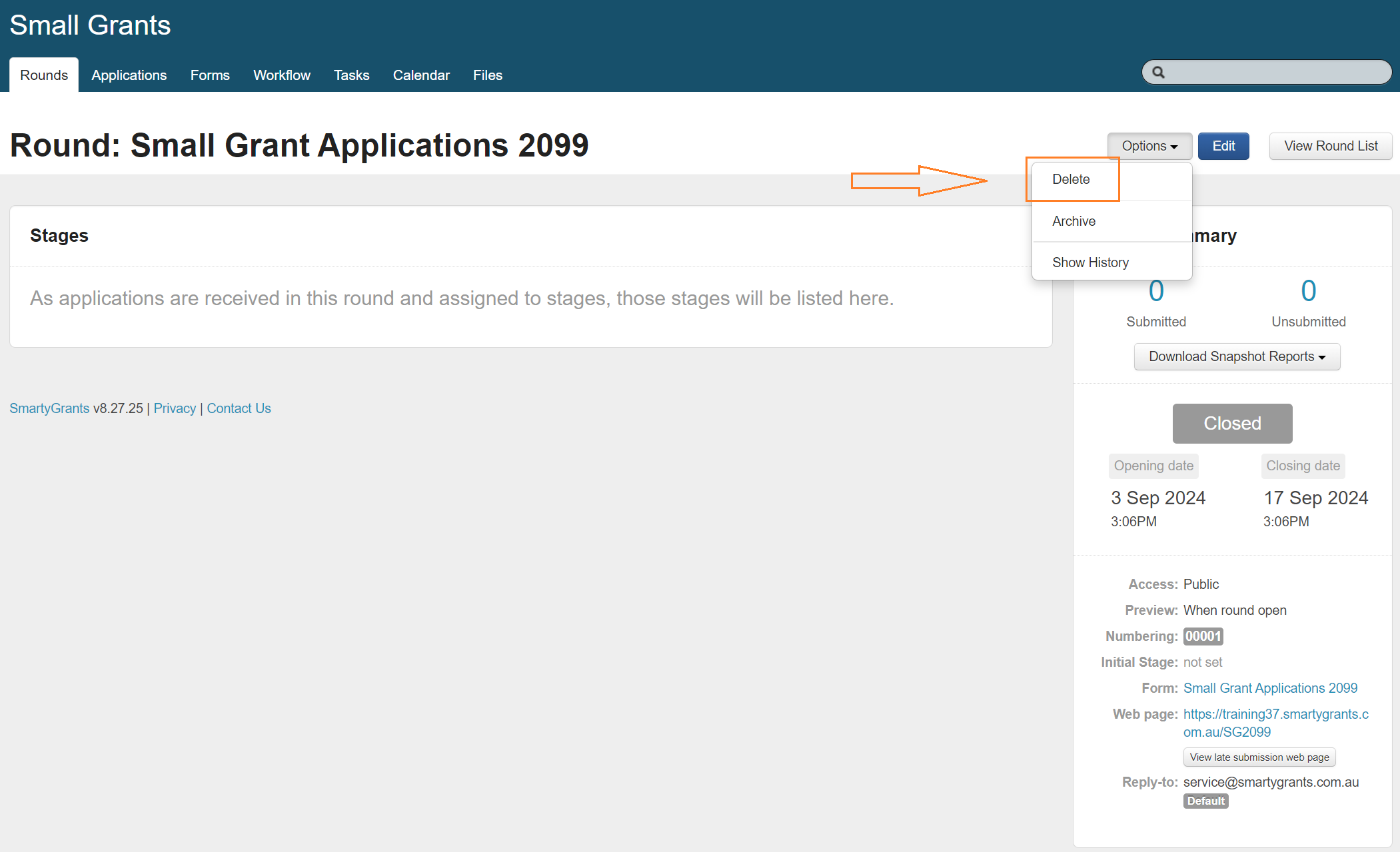Choose Archive in the Options menu

point(1073,221)
